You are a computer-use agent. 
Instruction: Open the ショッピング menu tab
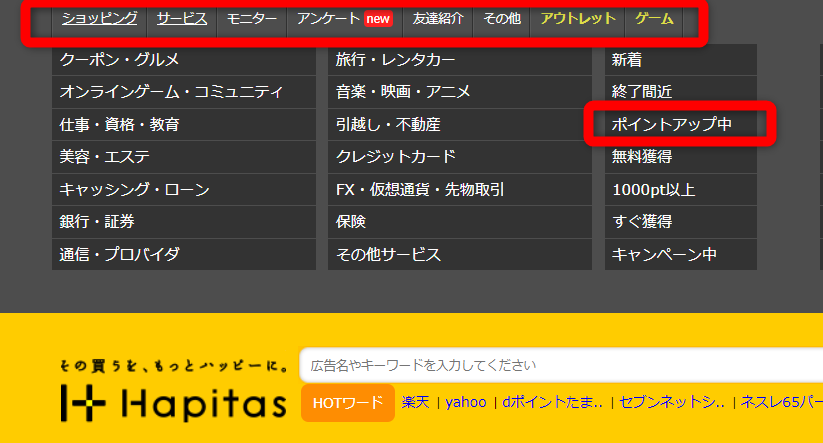click(99, 19)
